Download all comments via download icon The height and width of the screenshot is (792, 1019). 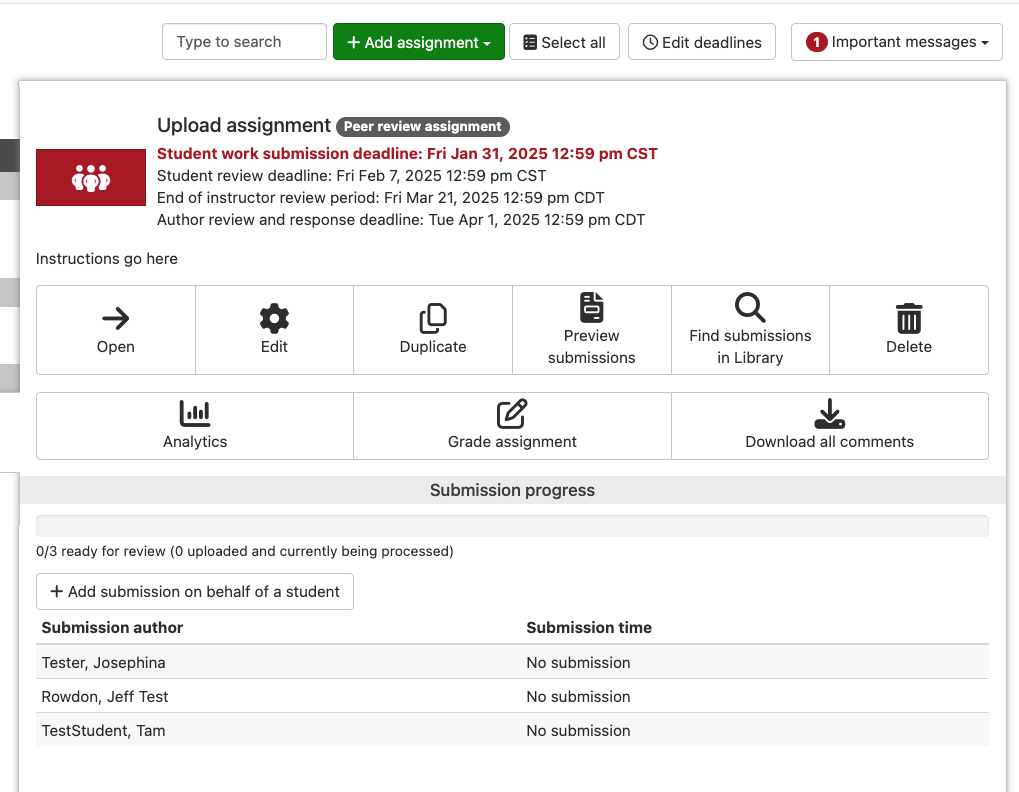[830, 413]
